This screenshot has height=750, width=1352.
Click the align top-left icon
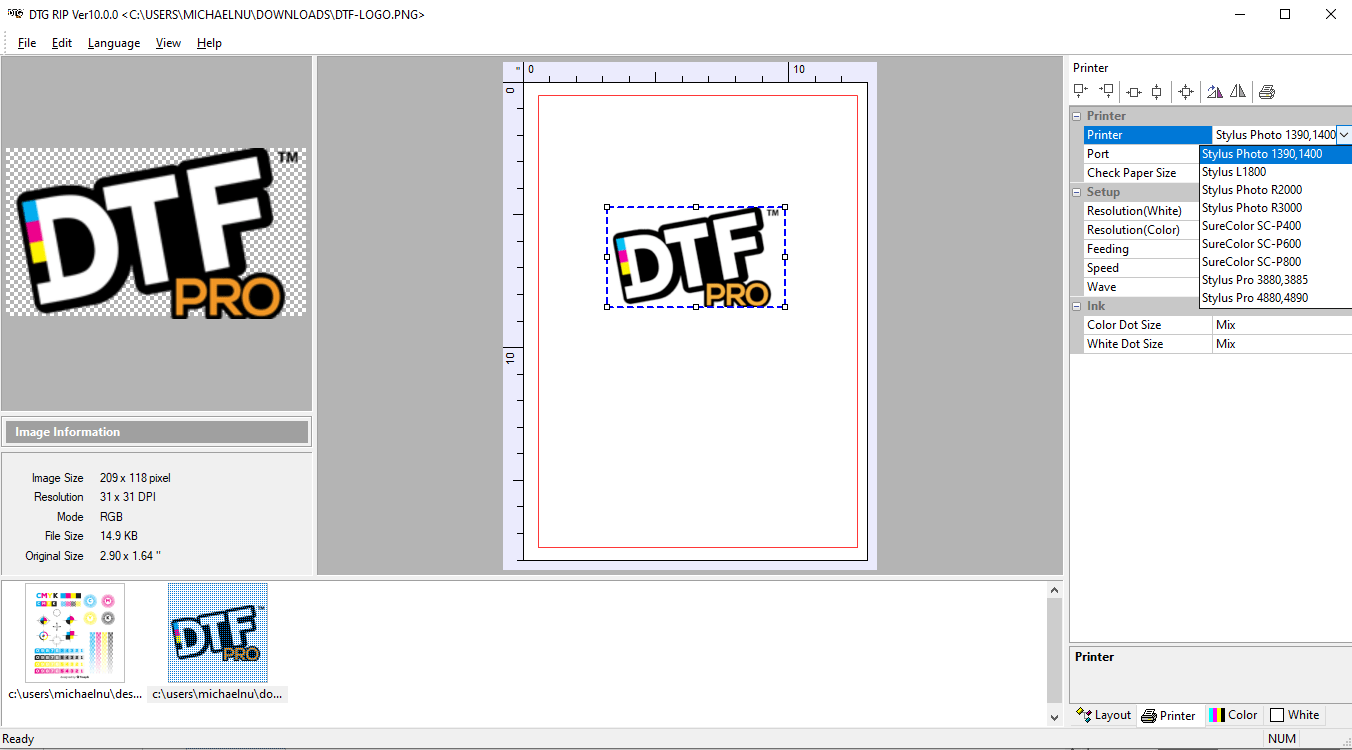[1080, 91]
